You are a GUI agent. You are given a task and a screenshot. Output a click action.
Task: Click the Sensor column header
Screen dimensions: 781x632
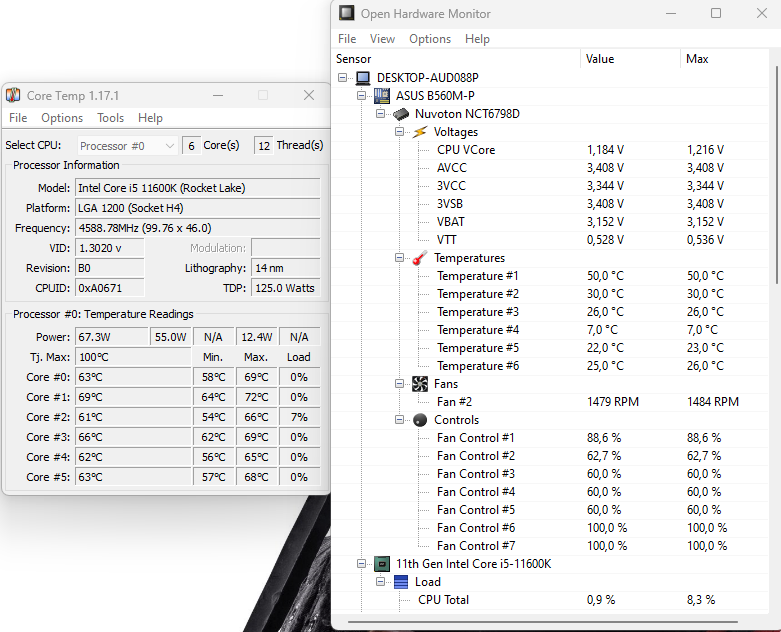tap(456, 59)
